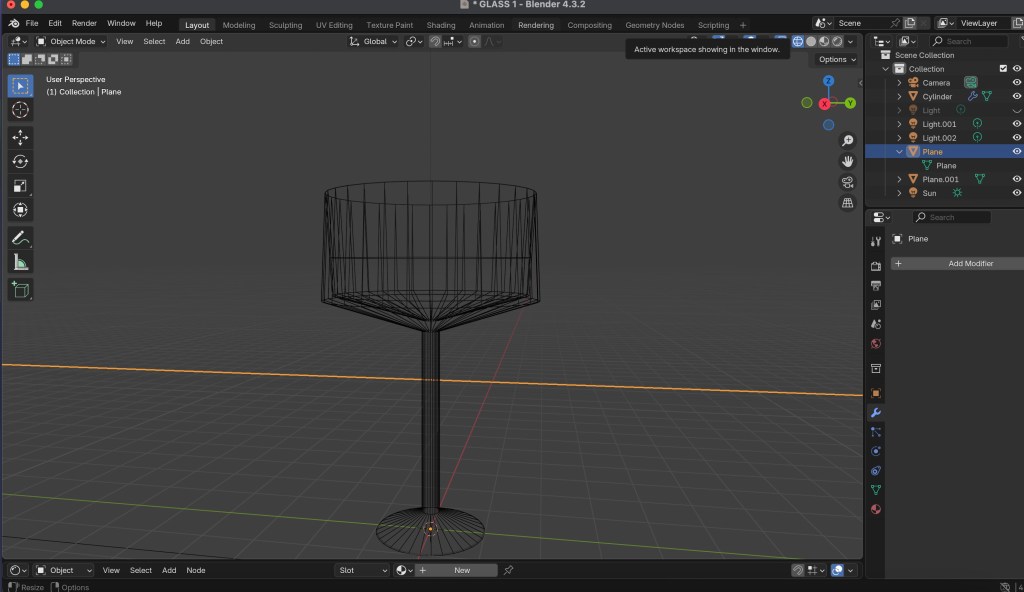Select the Cursor tool in toolbar
Screen dimensions: 1024x592
[x=20, y=110]
